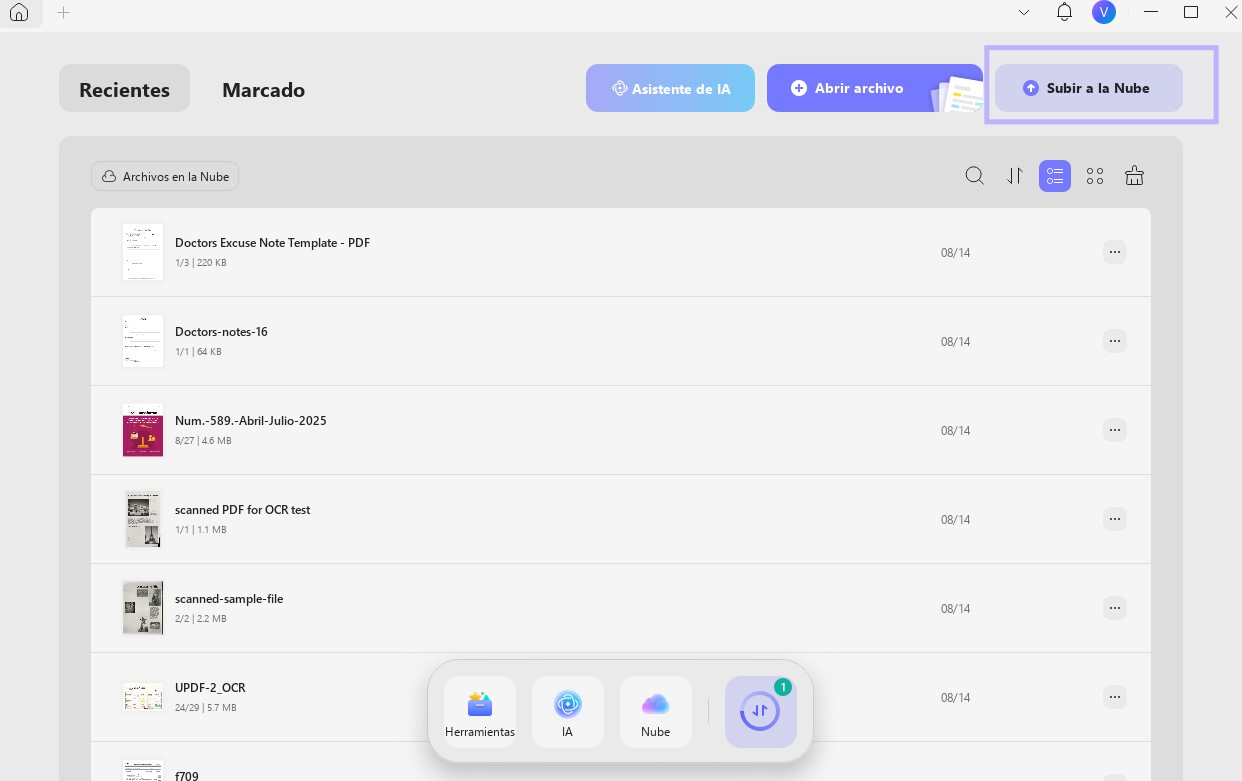Open scanned PDF for OCR test thumbnail
Viewport: 1242px width, 781px height.
click(143, 519)
